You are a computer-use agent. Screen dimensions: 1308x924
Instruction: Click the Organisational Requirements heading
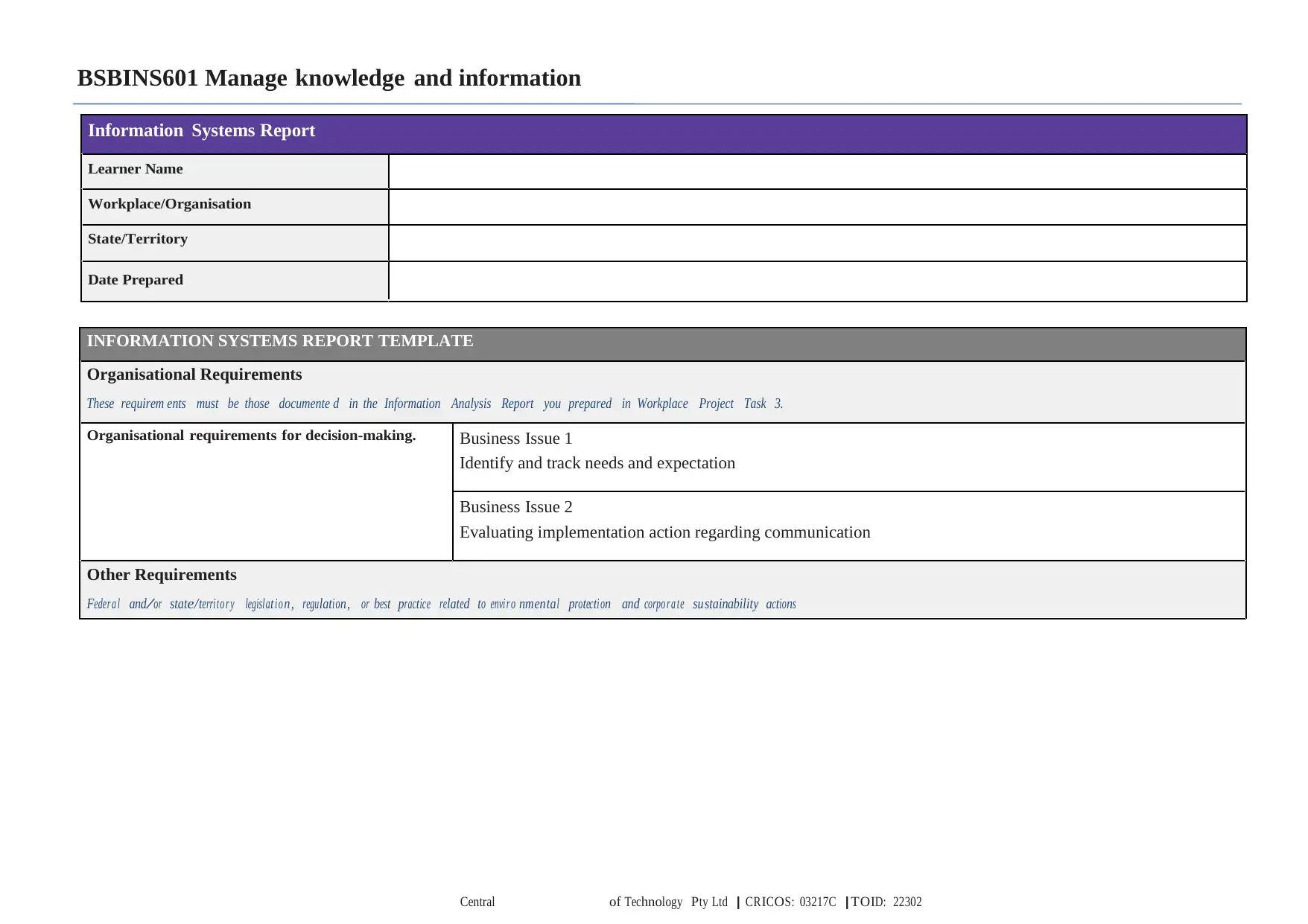194,375
